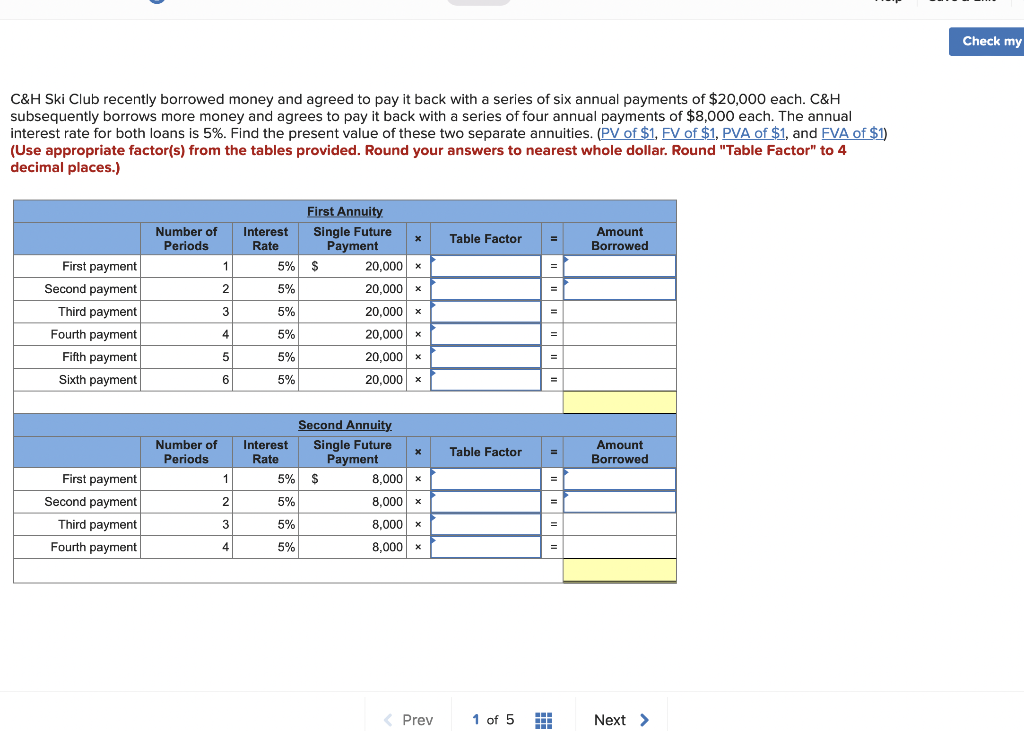Click Table Factor field for Second Annuity first payment
1024x731 pixels.
coord(486,479)
